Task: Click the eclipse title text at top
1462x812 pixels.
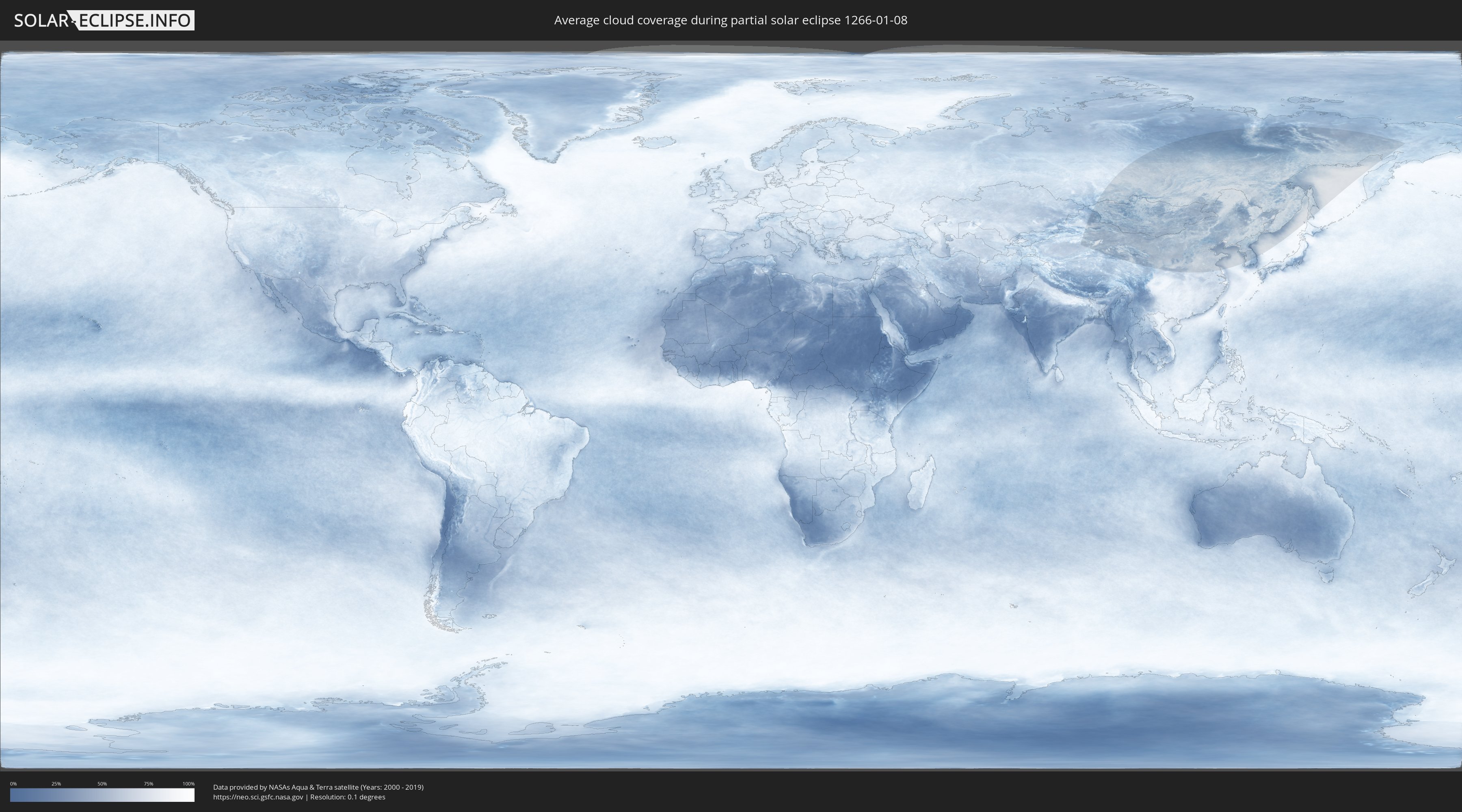Action: (x=731, y=20)
